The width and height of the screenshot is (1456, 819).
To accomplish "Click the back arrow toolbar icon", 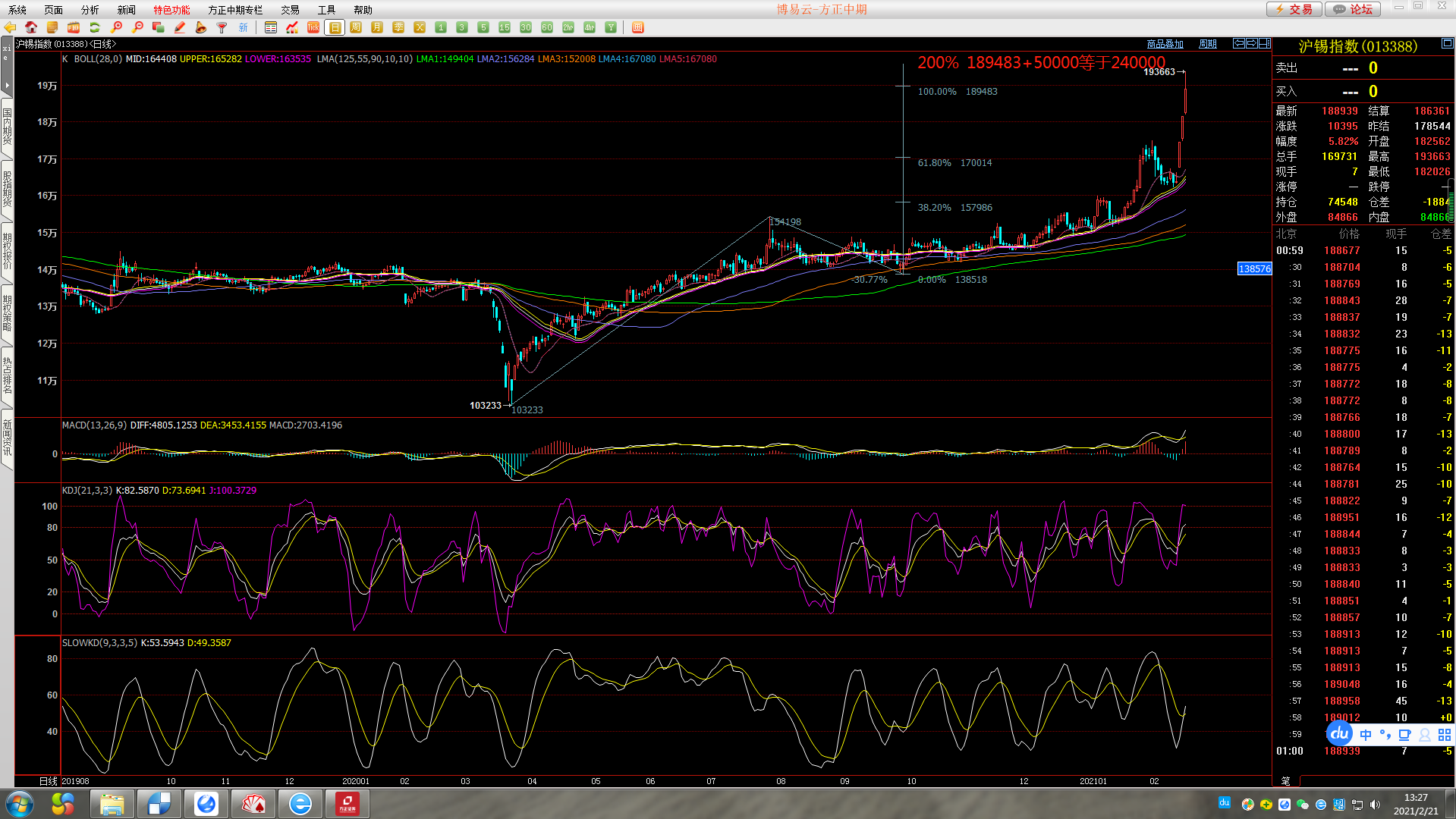I will click(x=10, y=27).
